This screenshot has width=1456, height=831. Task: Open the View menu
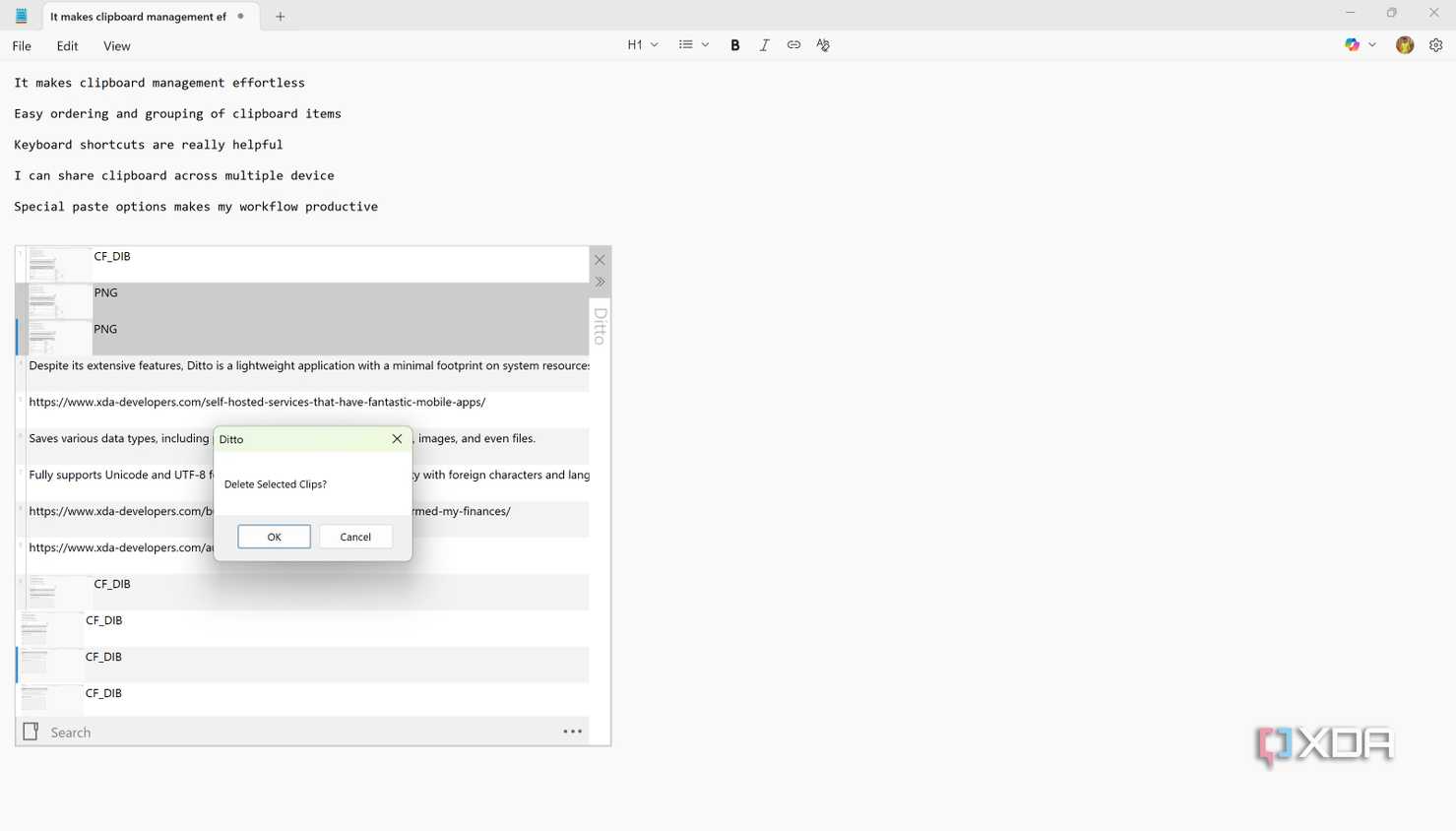pyautogui.click(x=116, y=46)
